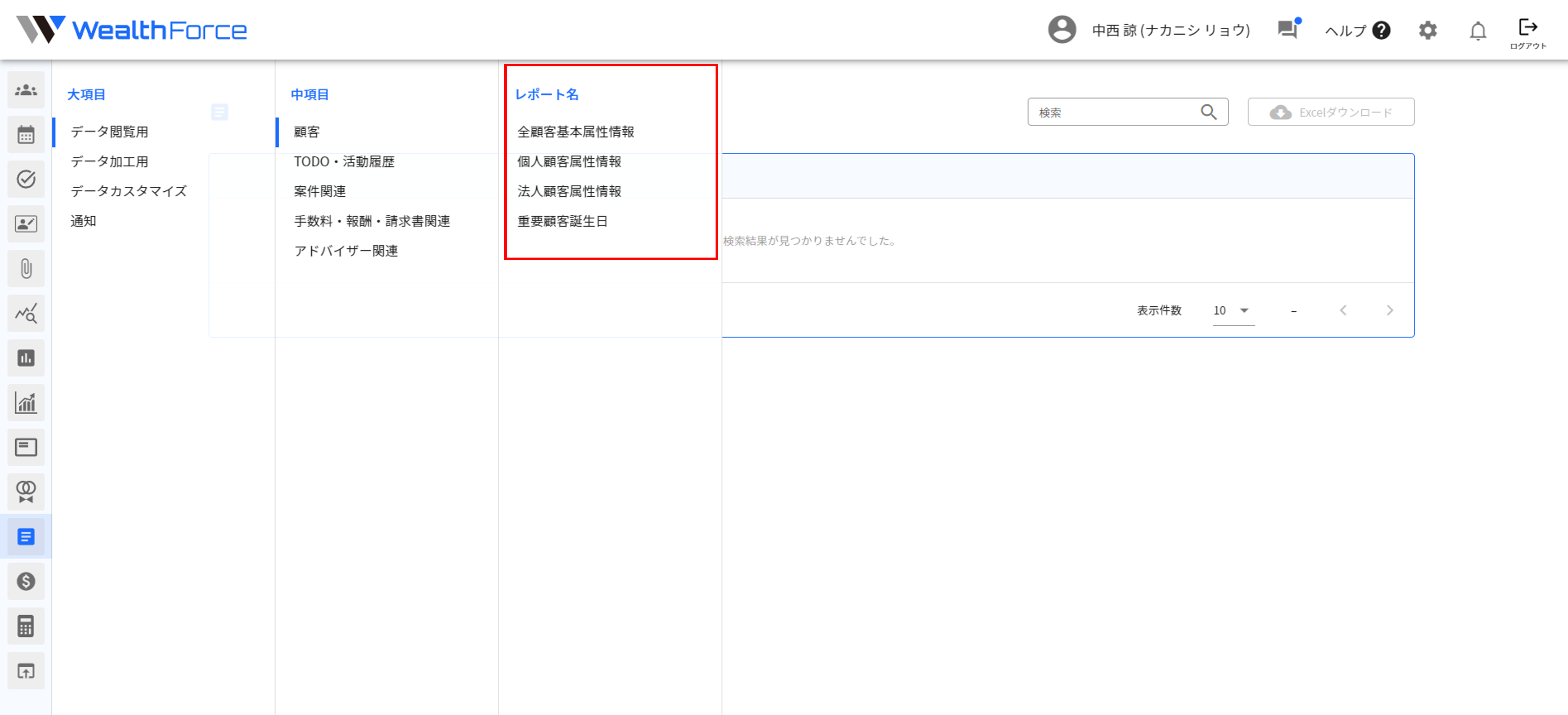The image size is (1568, 715).
Task: Go to next page chevron
Action: pos(1390,310)
